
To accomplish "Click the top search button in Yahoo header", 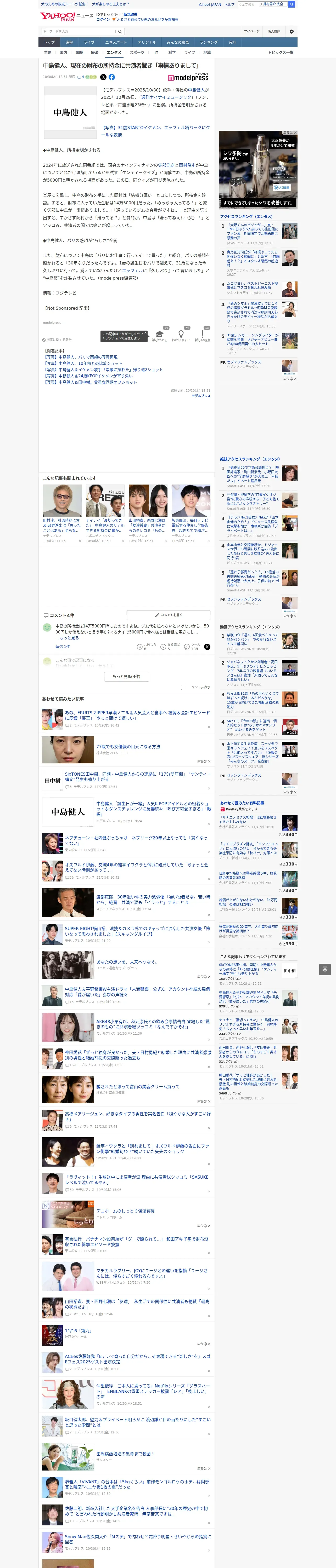I will 292,4.
